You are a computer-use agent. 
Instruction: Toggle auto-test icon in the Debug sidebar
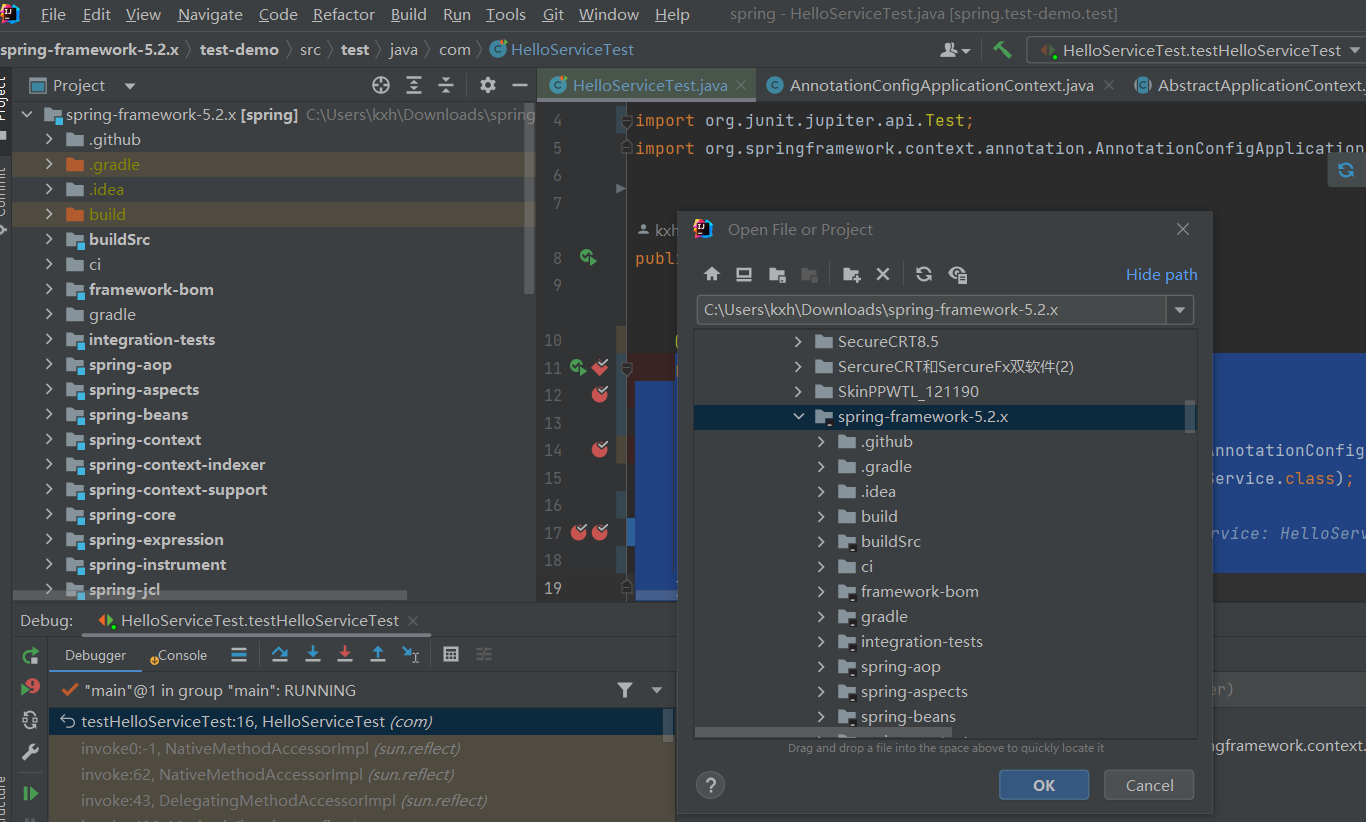(x=31, y=720)
